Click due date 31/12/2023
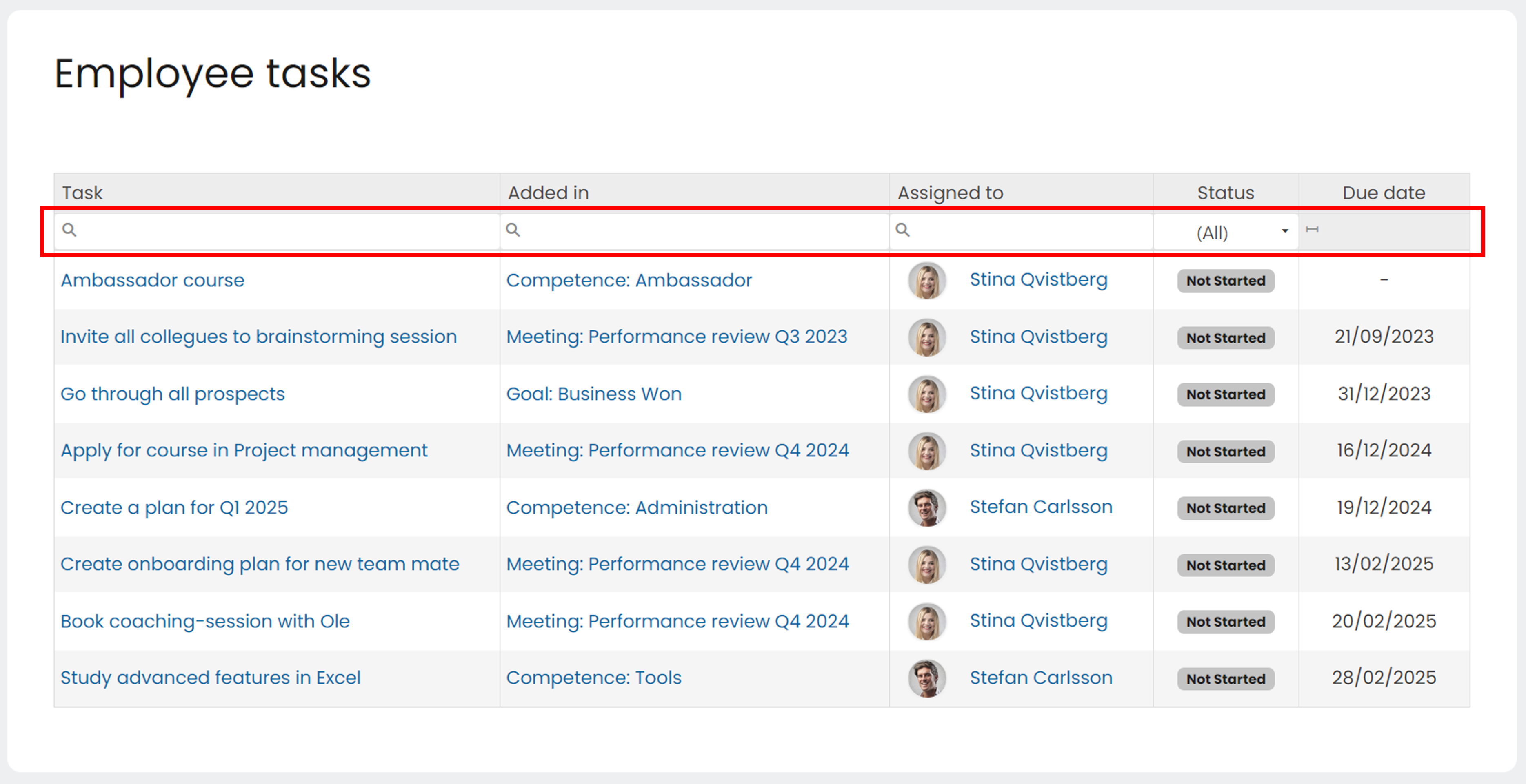This screenshot has height=784, width=1526. coord(1384,394)
